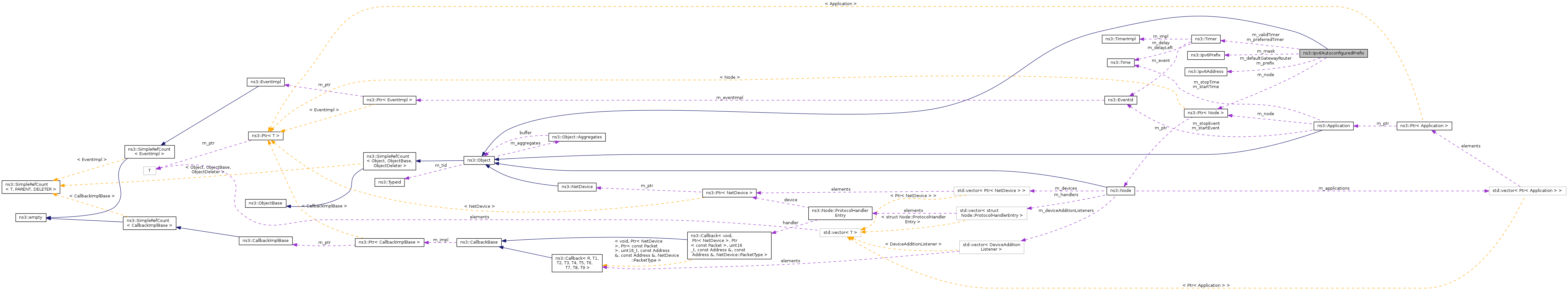Viewport: 1568px width, 290px height.
Task: Open the ns3::Ipv6Prefix class node
Action: point(1206,55)
